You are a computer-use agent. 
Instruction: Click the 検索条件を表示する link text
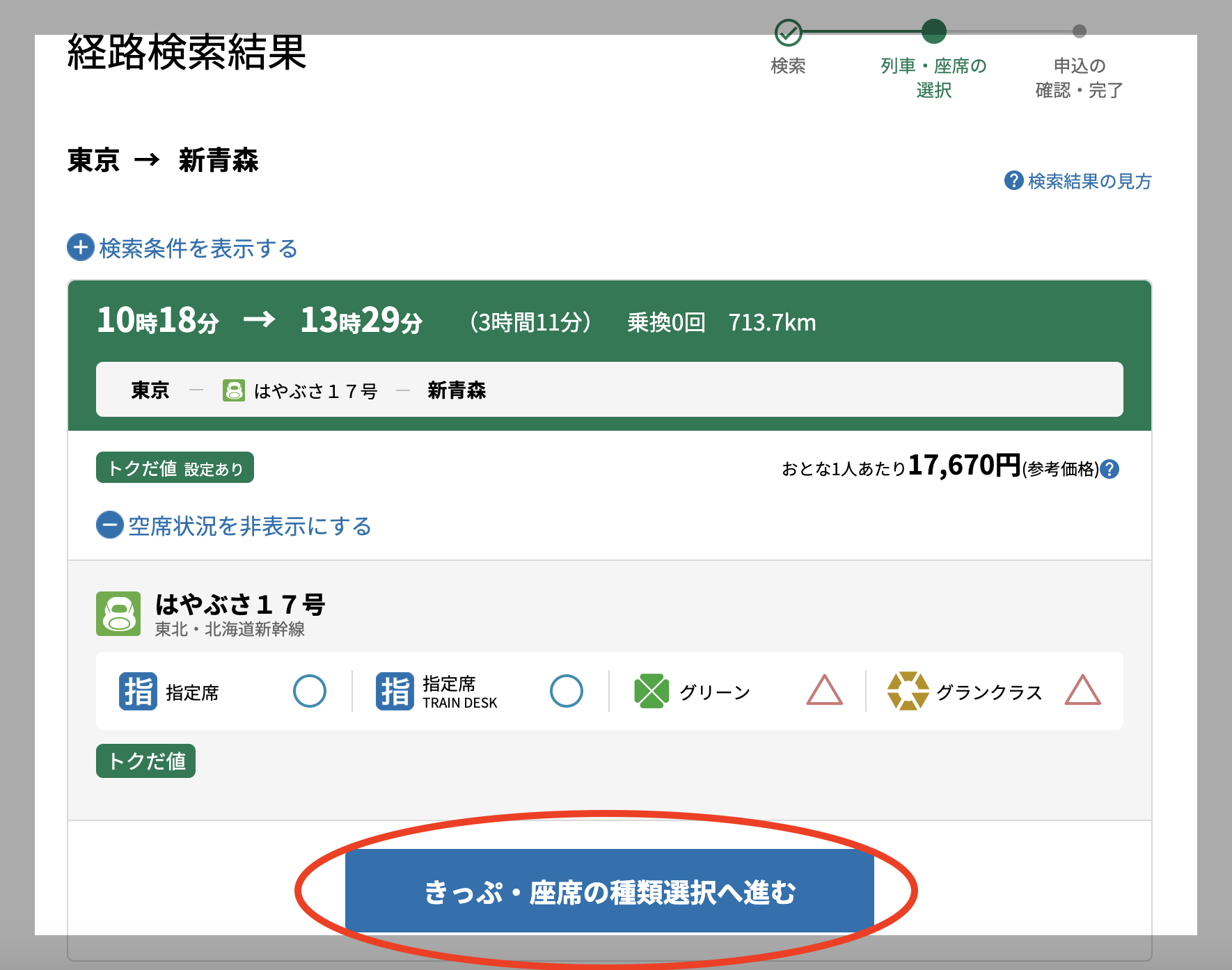click(x=198, y=248)
